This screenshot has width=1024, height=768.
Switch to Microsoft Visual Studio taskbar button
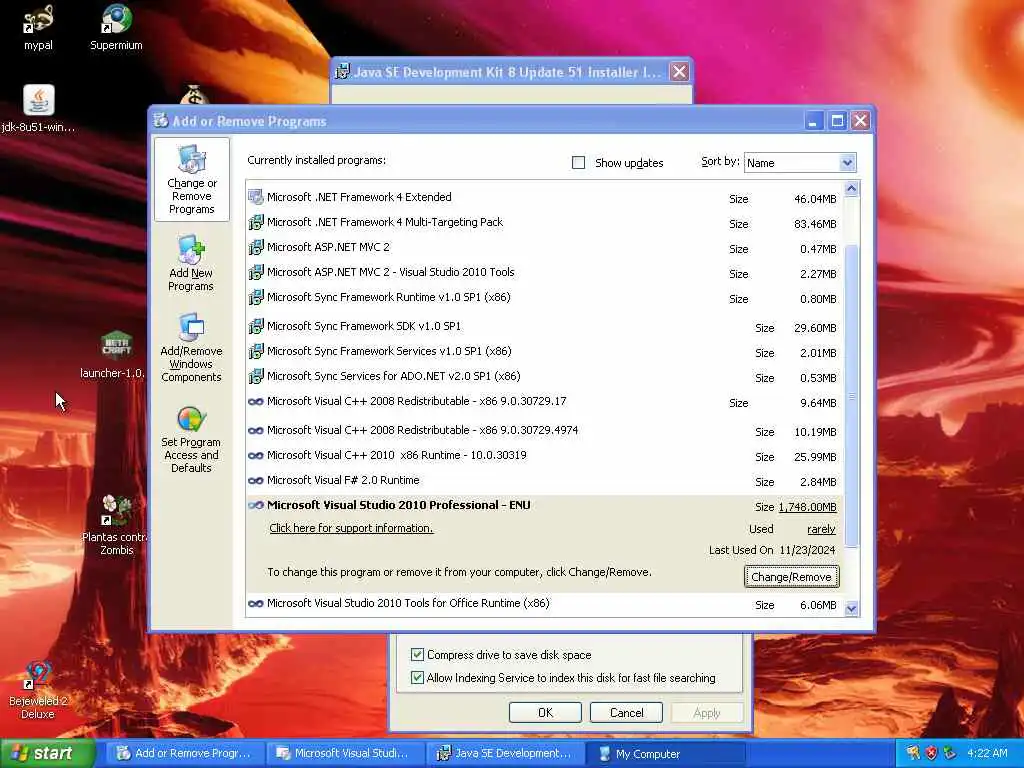(346, 753)
